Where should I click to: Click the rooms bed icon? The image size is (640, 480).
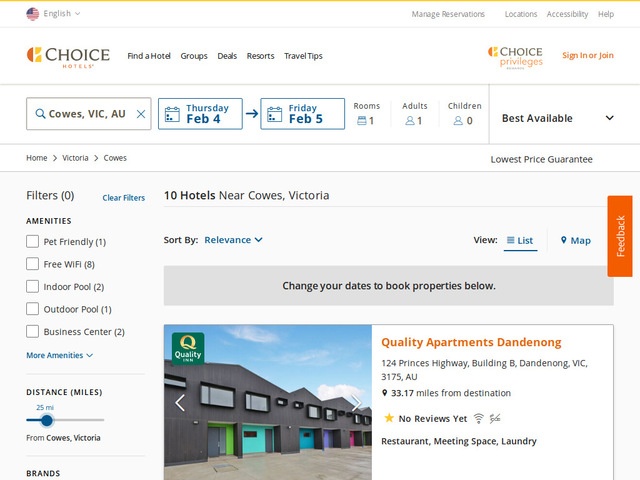[362, 120]
